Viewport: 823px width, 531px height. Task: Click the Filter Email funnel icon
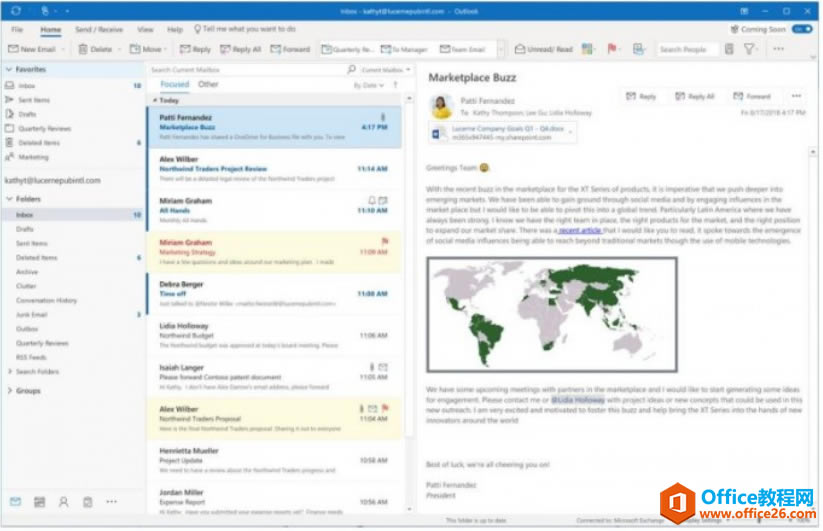749,49
